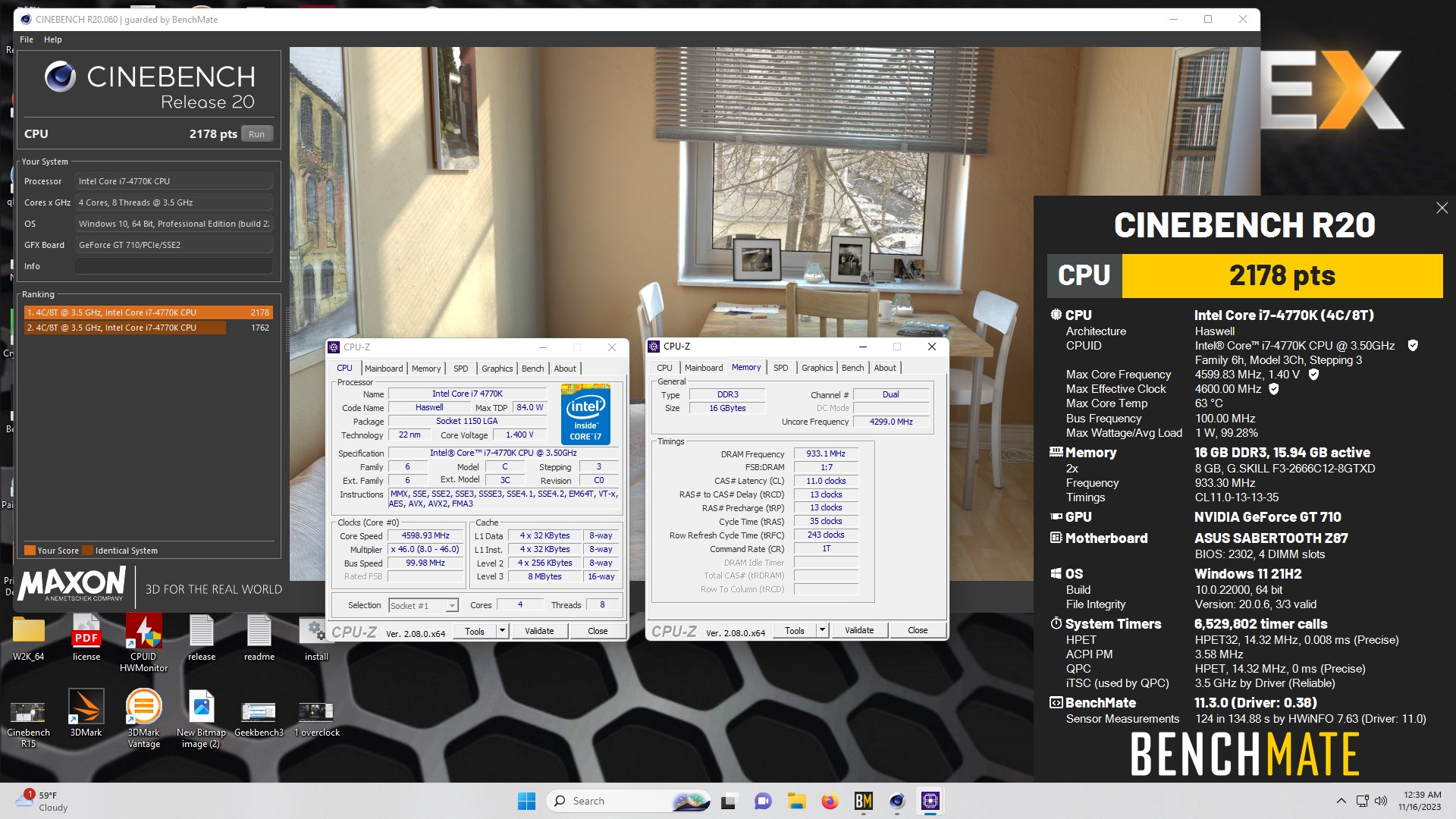The width and height of the screenshot is (1456, 819).
Task: Click Validate in right CPU-Z window
Action: click(859, 630)
